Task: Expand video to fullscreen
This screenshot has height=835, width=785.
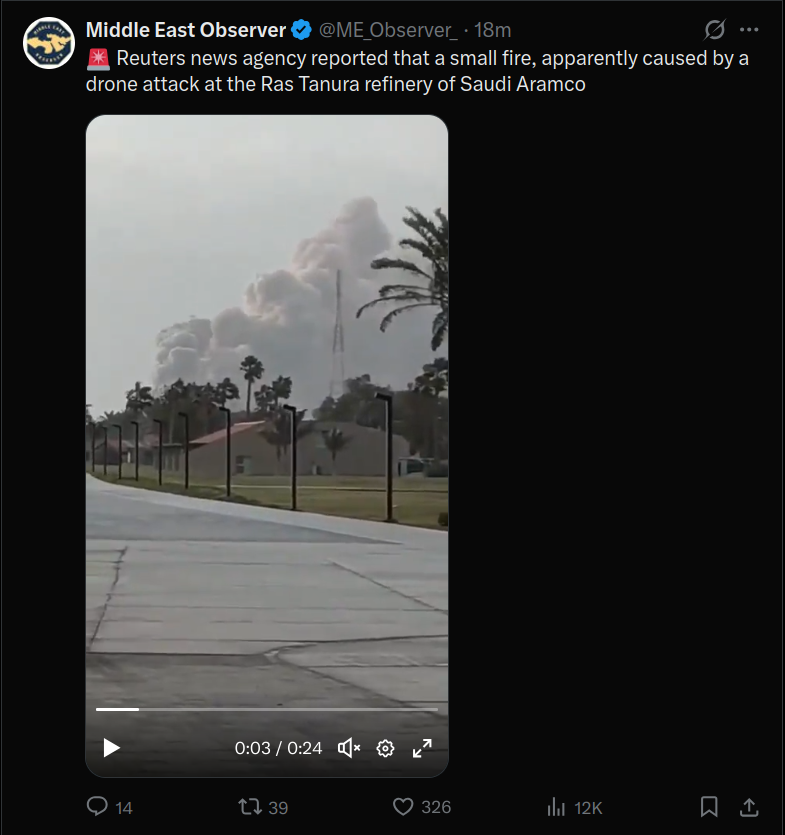Action: pyautogui.click(x=422, y=748)
